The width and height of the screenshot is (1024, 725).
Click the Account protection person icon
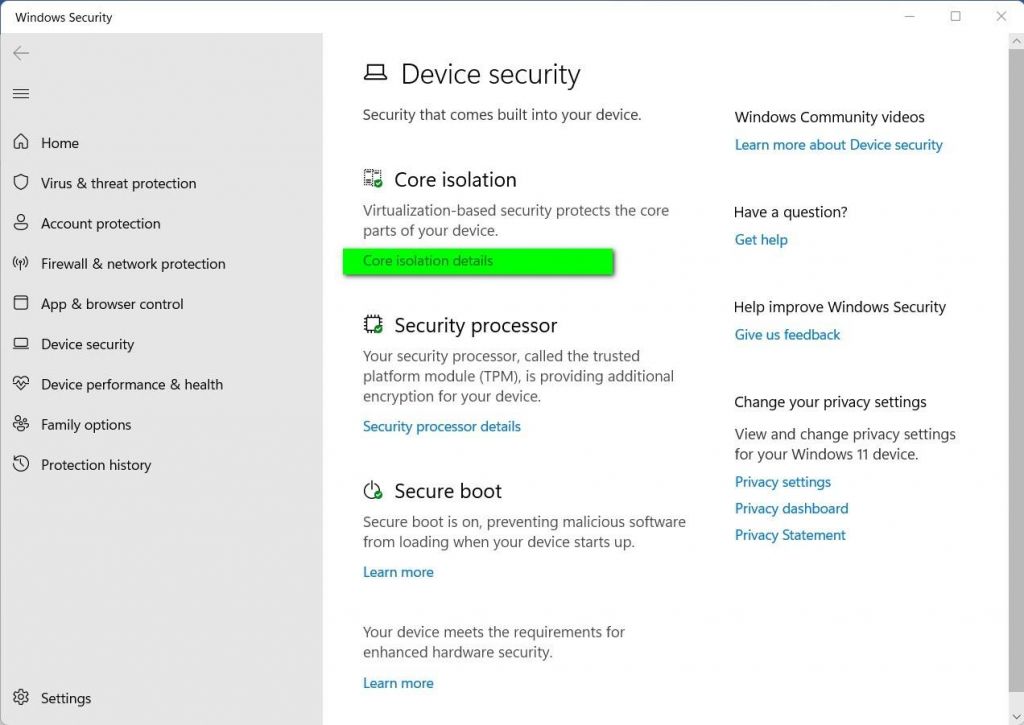pyautogui.click(x=21, y=223)
